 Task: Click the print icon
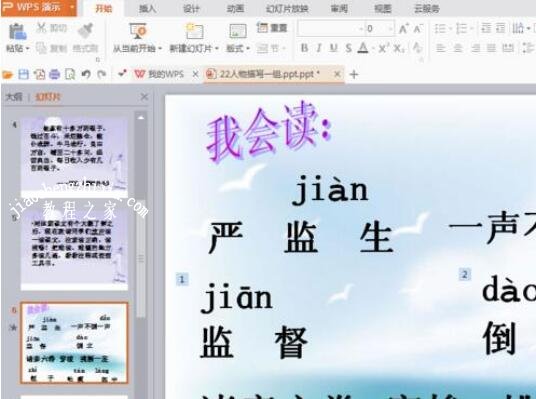(x=55, y=74)
